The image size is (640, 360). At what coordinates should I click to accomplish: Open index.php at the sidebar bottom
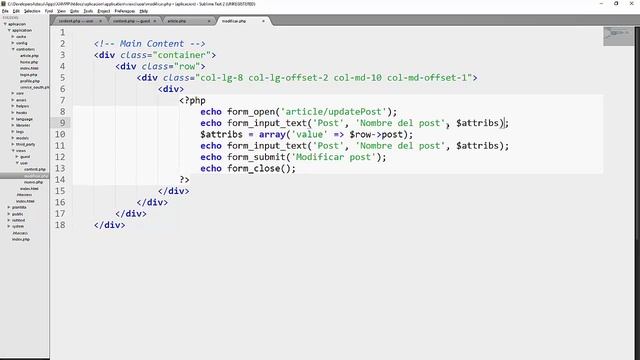click(20, 239)
